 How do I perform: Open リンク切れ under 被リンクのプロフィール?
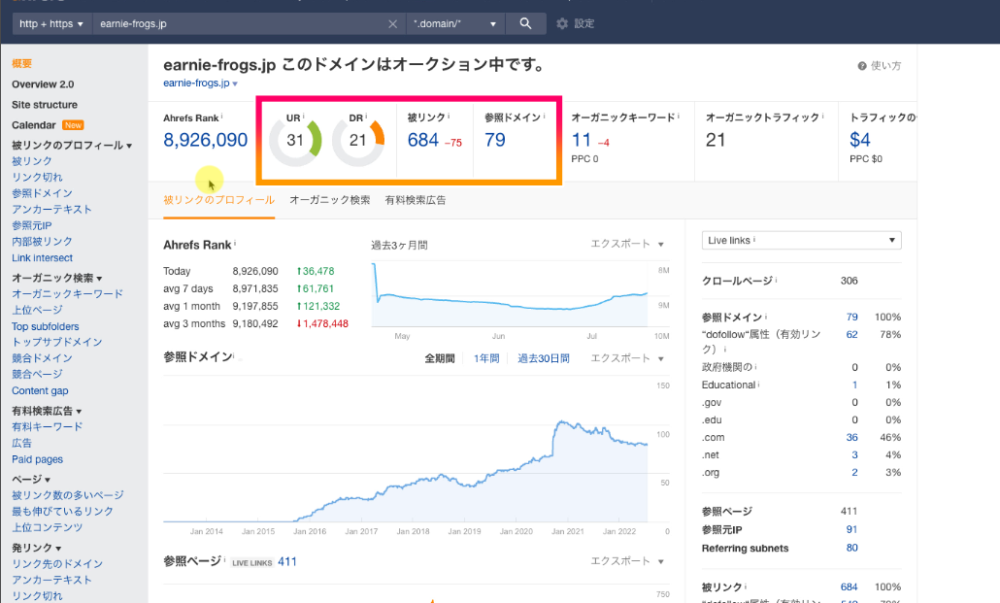(37, 177)
